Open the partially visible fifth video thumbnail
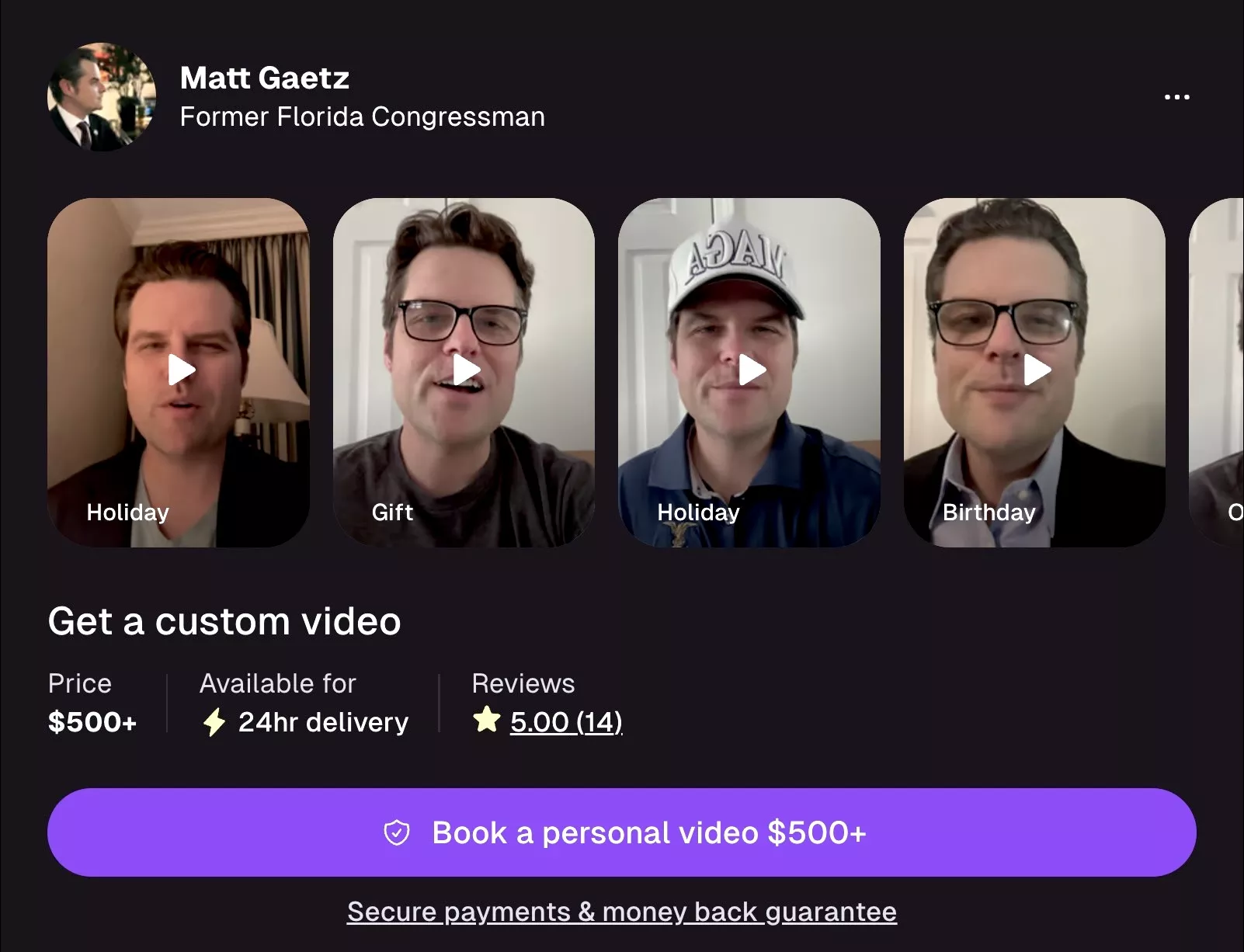1244x952 pixels. pos(1217,373)
